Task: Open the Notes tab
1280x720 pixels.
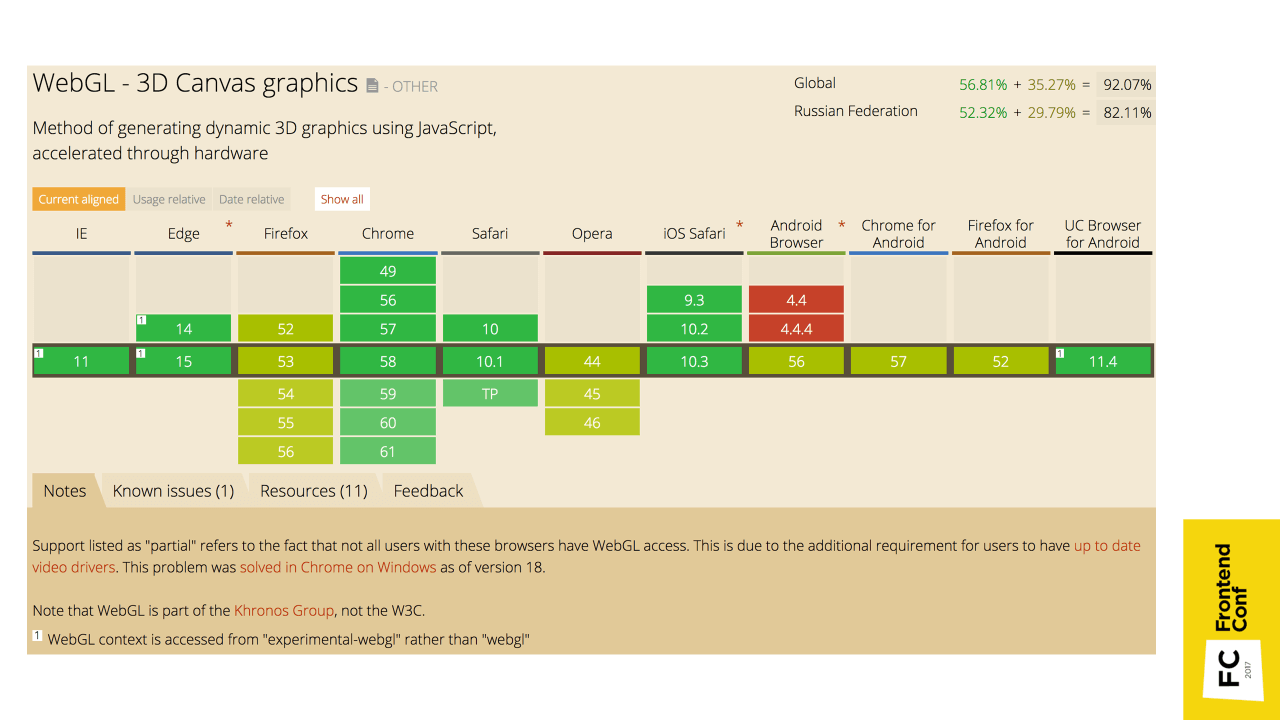Action: 65,491
